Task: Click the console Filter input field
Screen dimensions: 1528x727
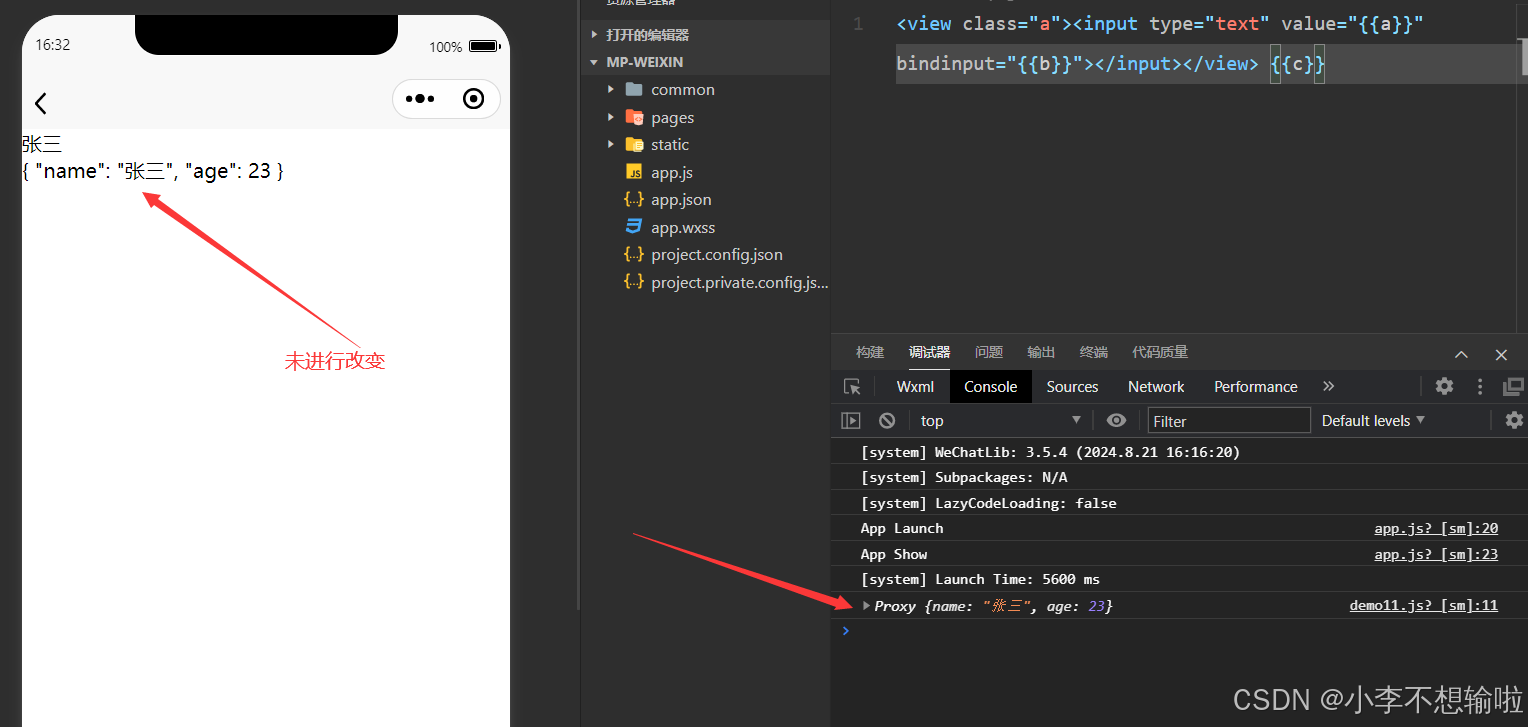Action: [1229, 420]
